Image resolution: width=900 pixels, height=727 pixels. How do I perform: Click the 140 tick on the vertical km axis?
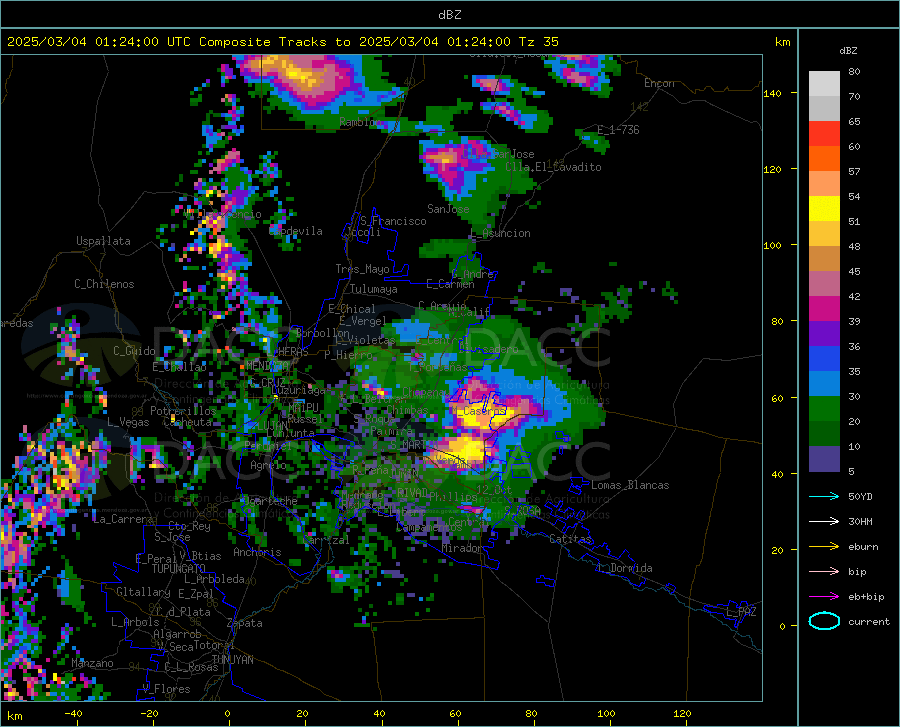pyautogui.click(x=773, y=93)
